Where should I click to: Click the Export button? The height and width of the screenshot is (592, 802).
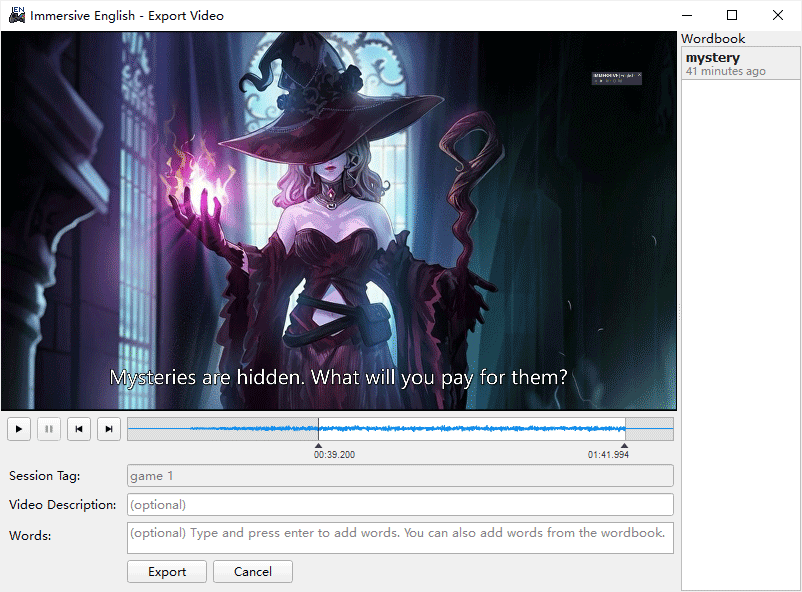(166, 571)
